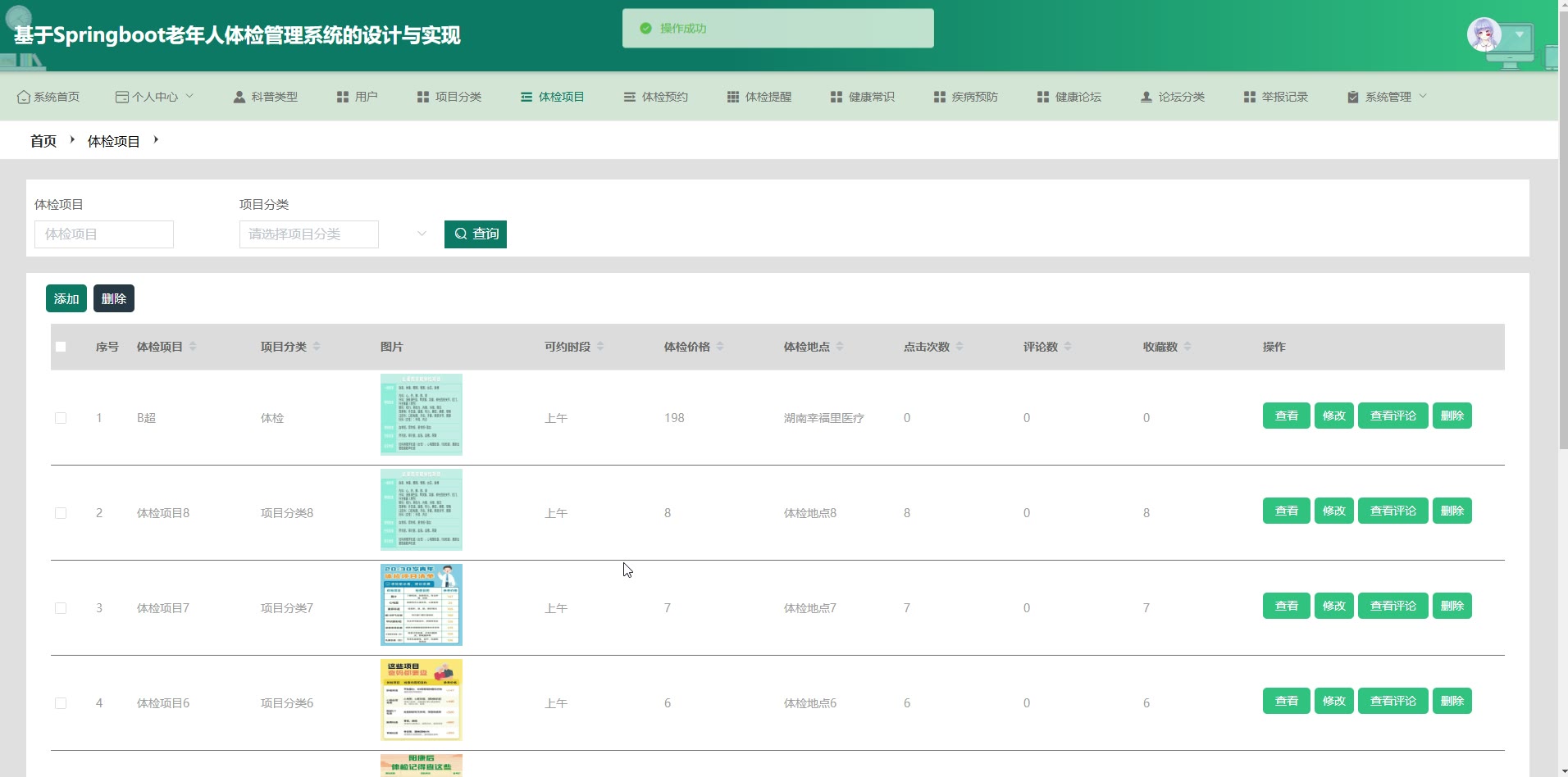Sort table by 体检价格 column arrows
The height and width of the screenshot is (777, 1568).
pos(720,347)
